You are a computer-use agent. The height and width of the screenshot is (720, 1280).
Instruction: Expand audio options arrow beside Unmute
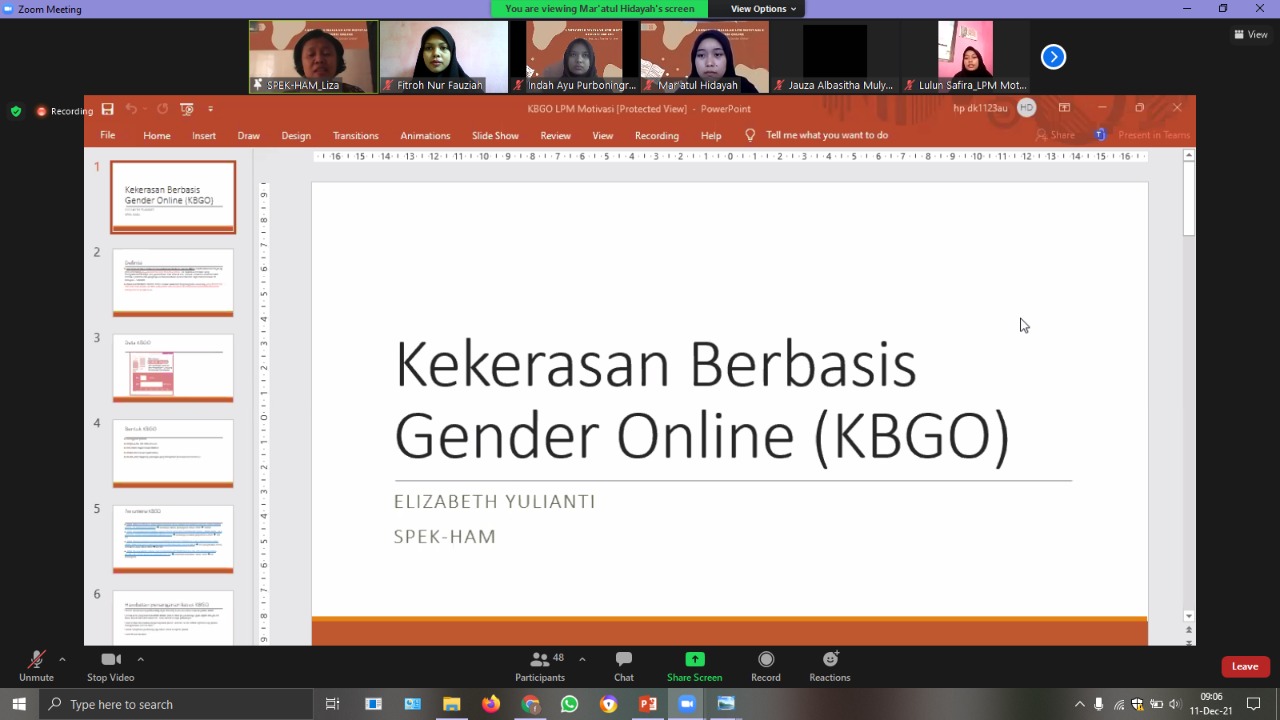[x=62, y=659]
